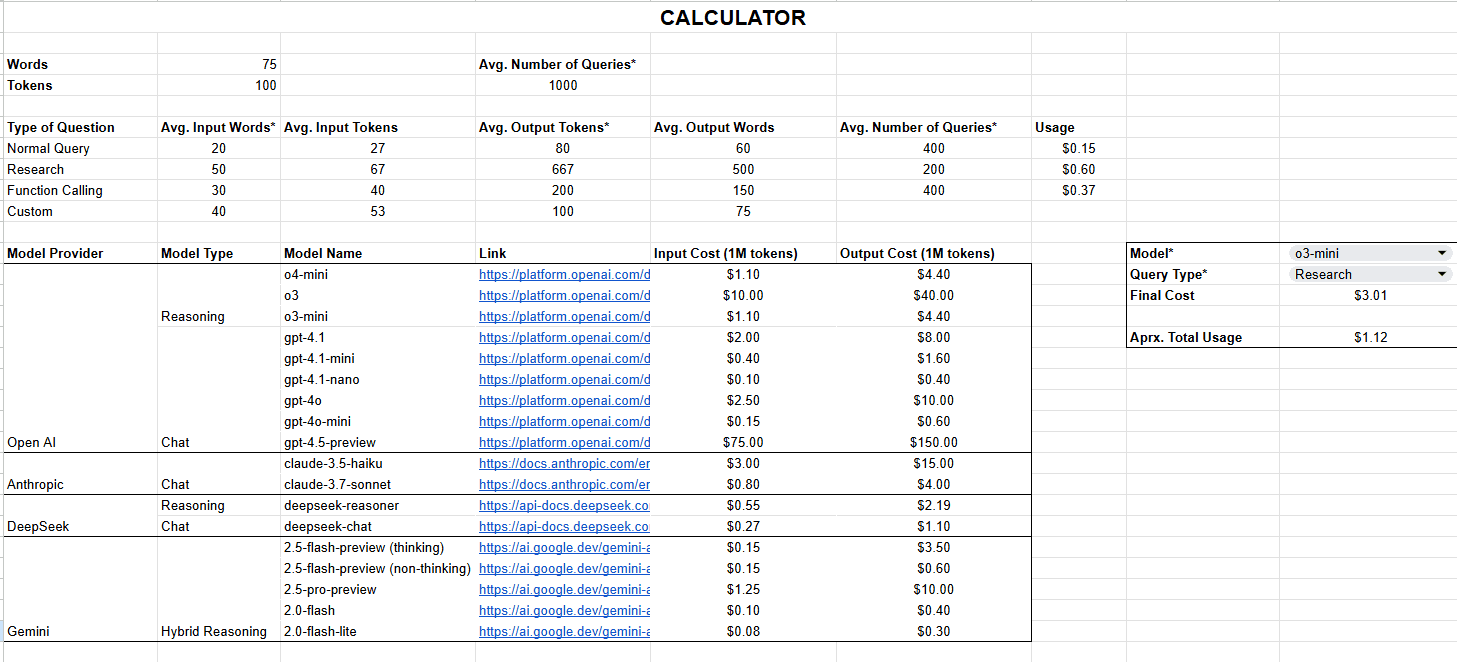Select the Usage column header
1457x662 pixels.
click(1055, 127)
